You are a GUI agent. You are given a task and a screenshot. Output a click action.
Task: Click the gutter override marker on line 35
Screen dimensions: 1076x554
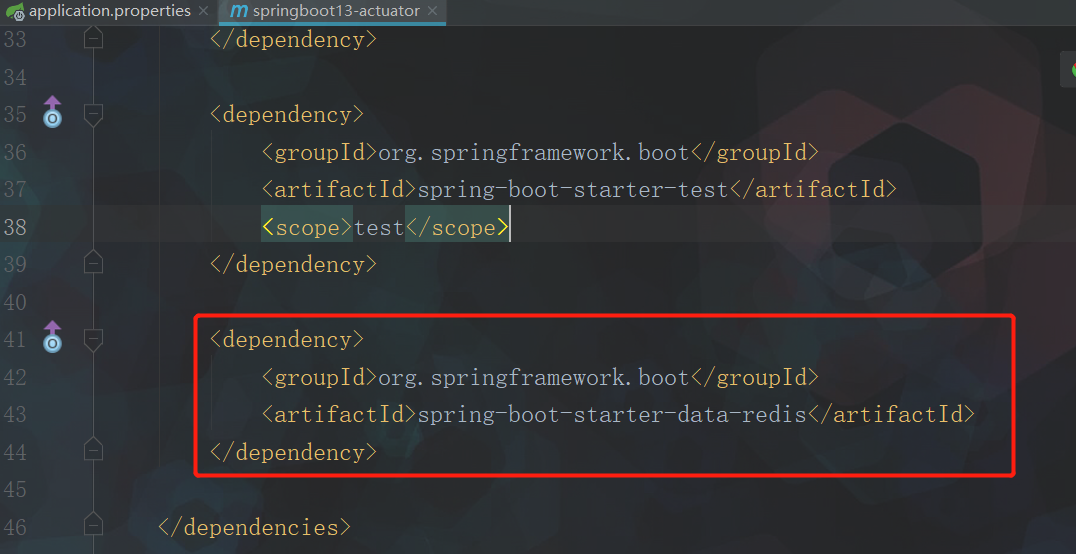click(52, 111)
